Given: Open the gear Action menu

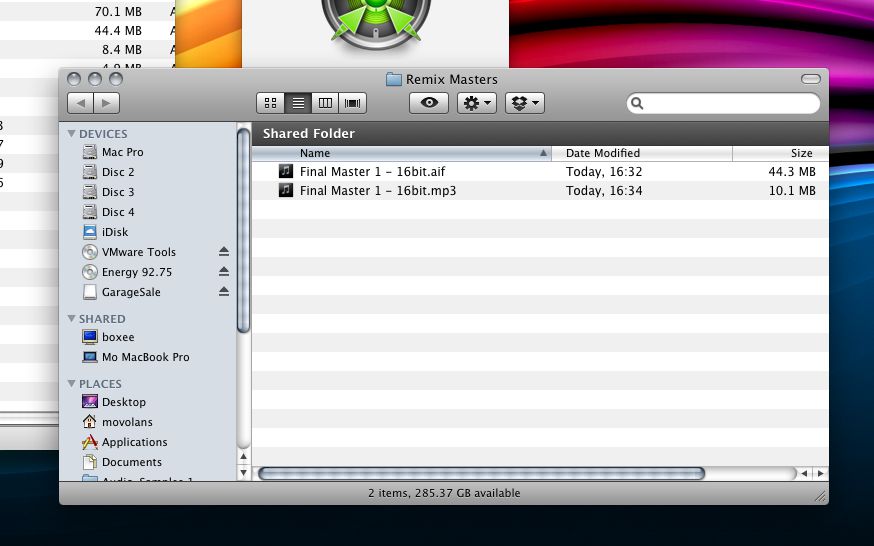Looking at the screenshot, I should pyautogui.click(x=477, y=103).
